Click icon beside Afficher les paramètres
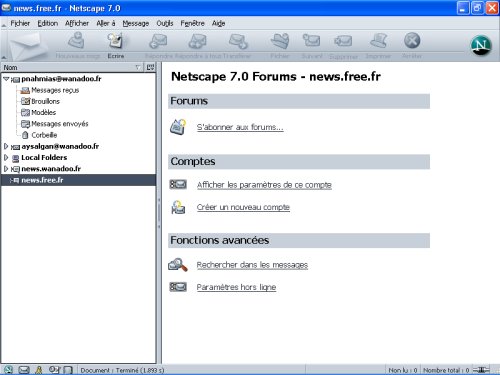 pos(178,184)
